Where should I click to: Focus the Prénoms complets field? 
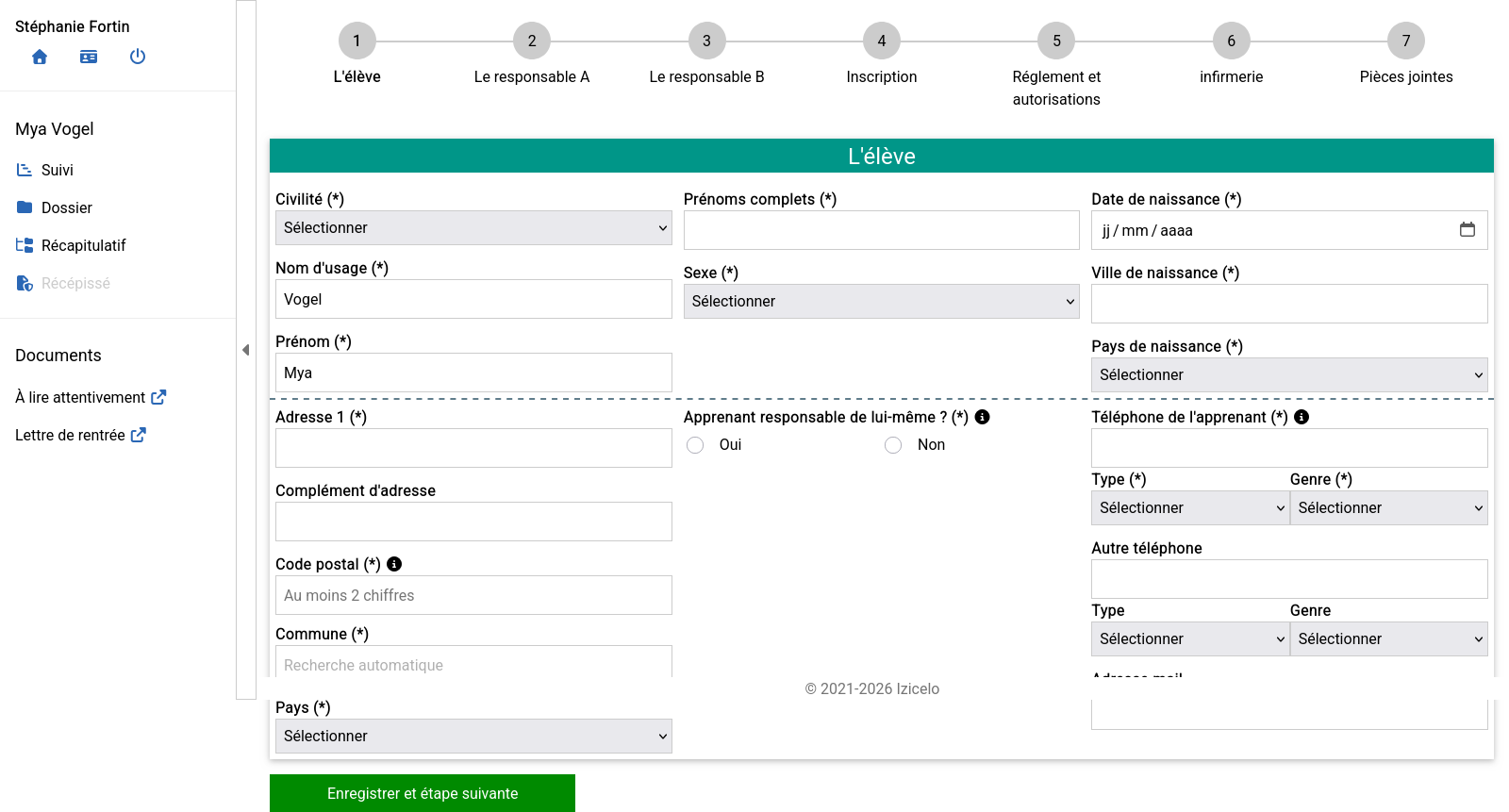pyautogui.click(x=882, y=230)
